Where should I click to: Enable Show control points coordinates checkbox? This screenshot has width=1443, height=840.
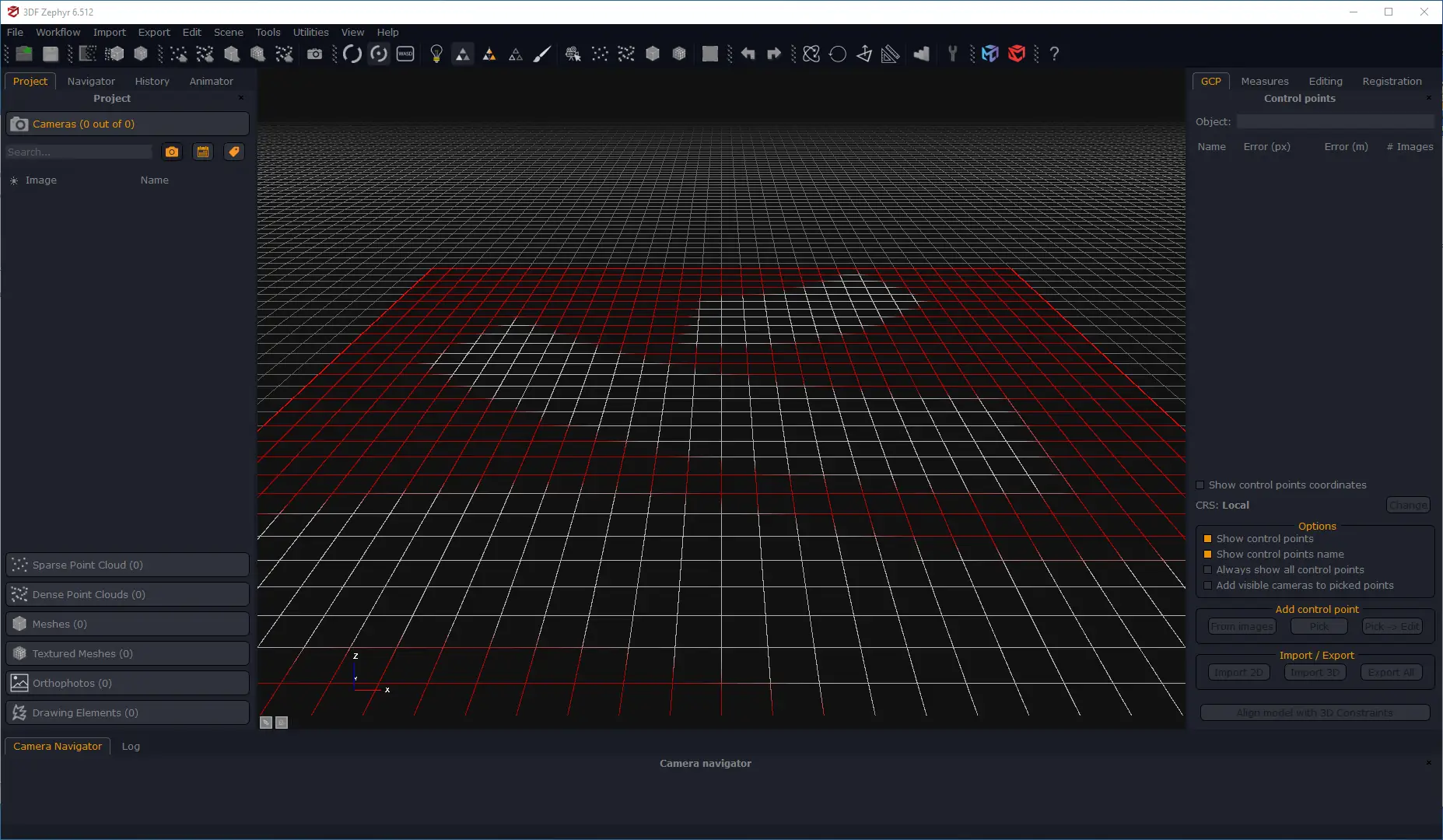coord(1200,485)
